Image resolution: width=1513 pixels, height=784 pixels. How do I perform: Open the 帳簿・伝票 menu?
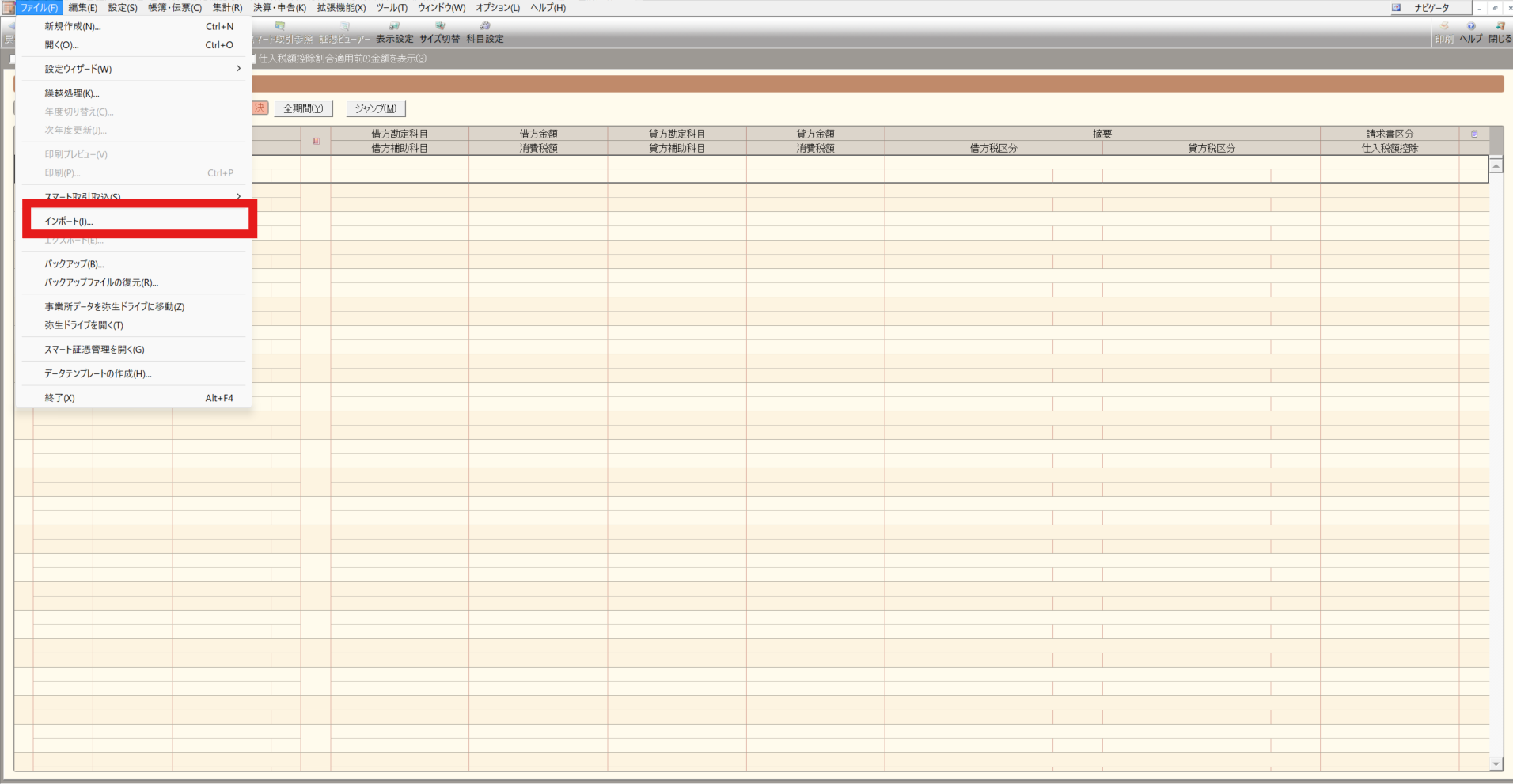pyautogui.click(x=174, y=8)
